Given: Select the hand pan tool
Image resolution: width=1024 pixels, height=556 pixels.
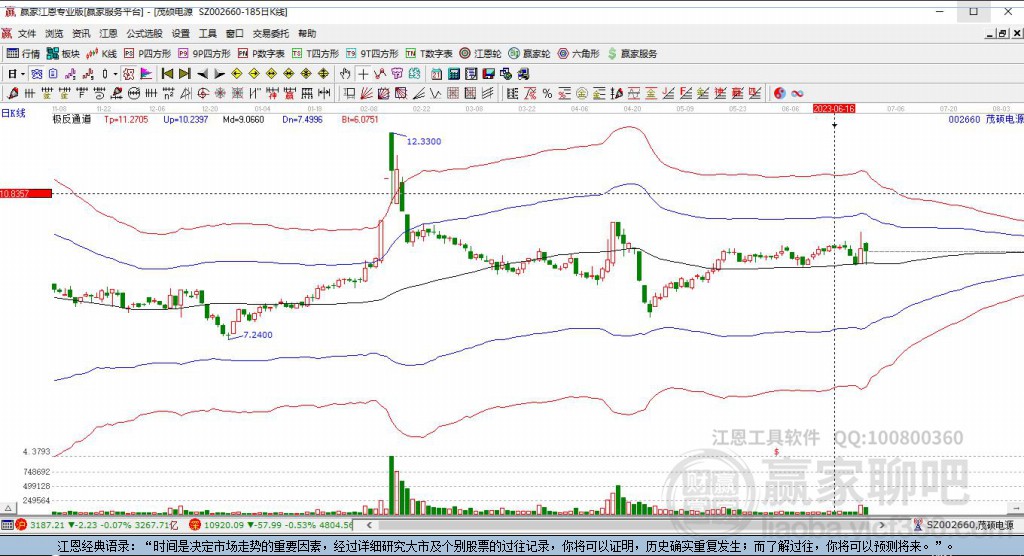Looking at the screenshot, I should tap(345, 74).
